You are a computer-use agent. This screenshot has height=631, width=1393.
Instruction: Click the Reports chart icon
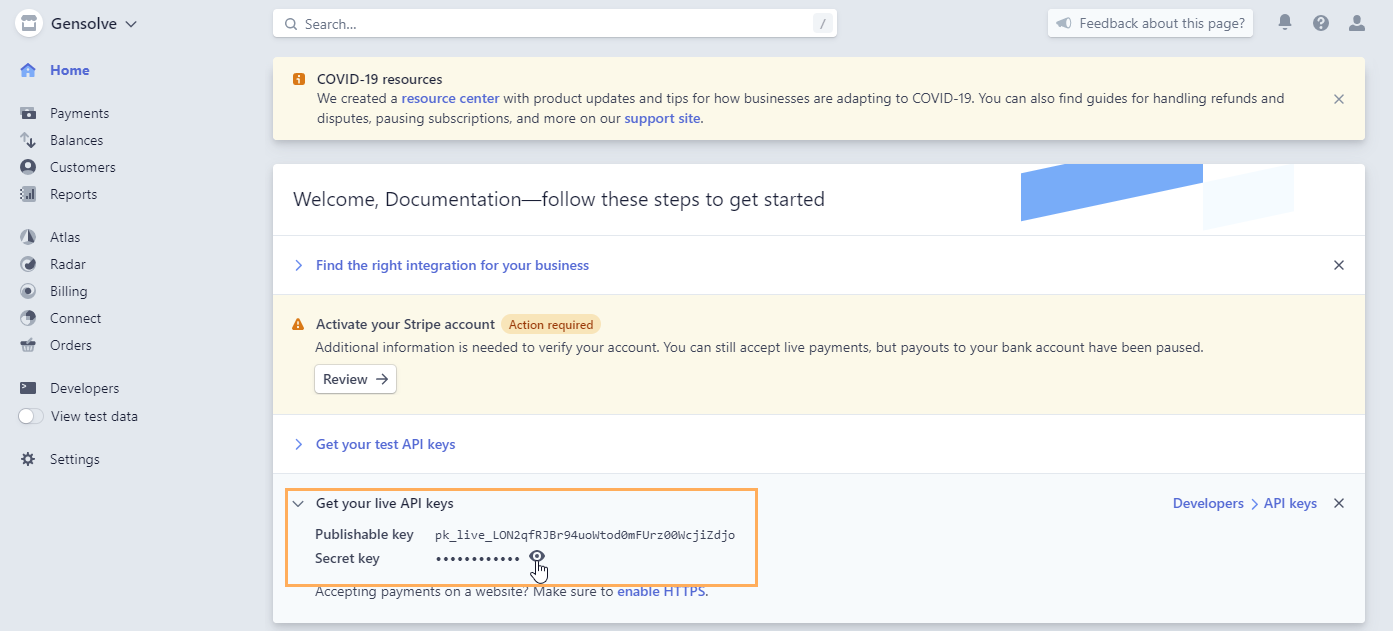click(28, 194)
